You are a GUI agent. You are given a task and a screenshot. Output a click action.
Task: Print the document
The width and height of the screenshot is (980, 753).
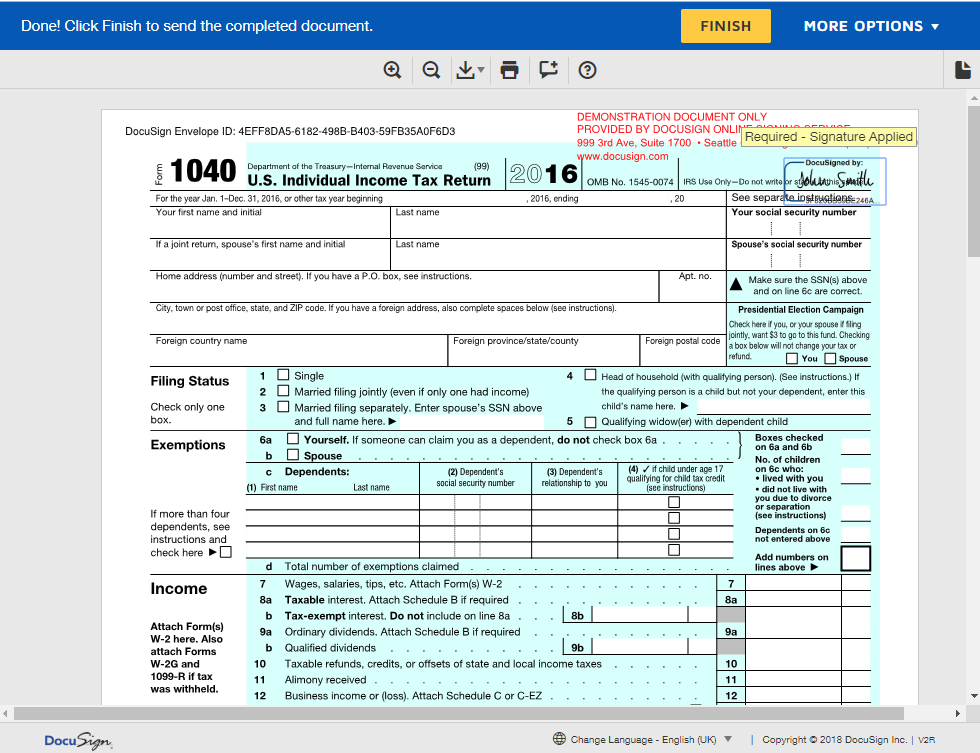coord(509,70)
